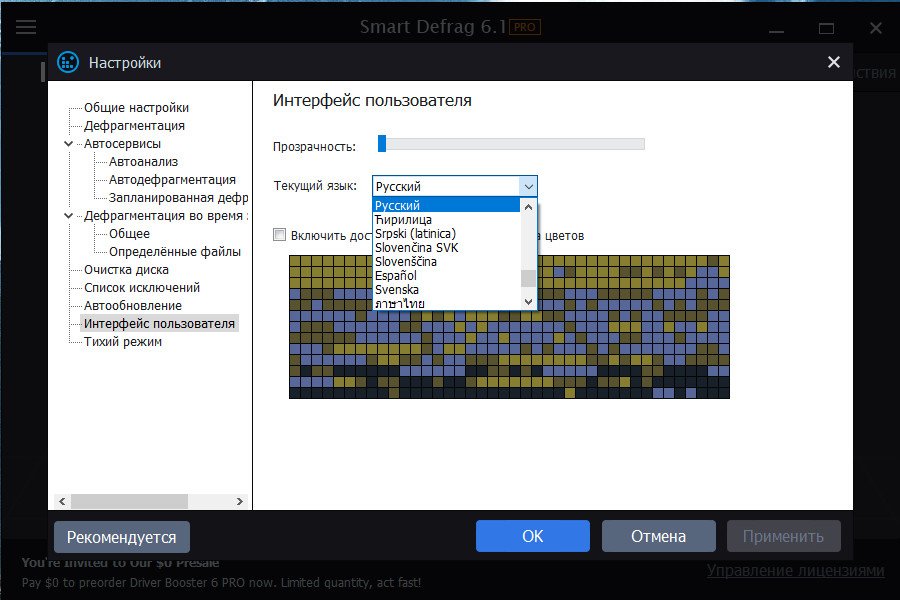Open the Управление лицензиями link
900x600 pixels.
795,571
